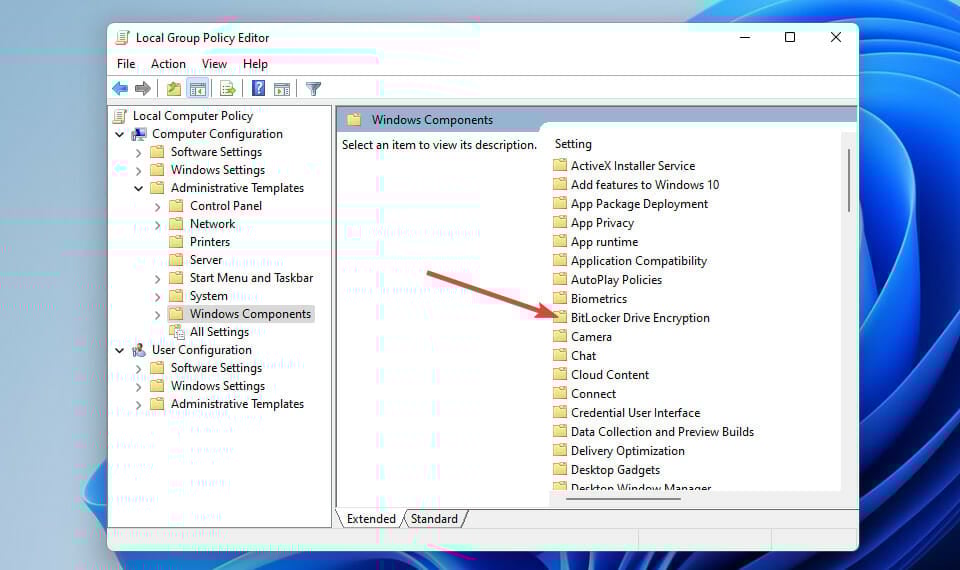This screenshot has width=960, height=570.
Task: Expand Windows Settings under Computer Configuration
Action: point(138,170)
